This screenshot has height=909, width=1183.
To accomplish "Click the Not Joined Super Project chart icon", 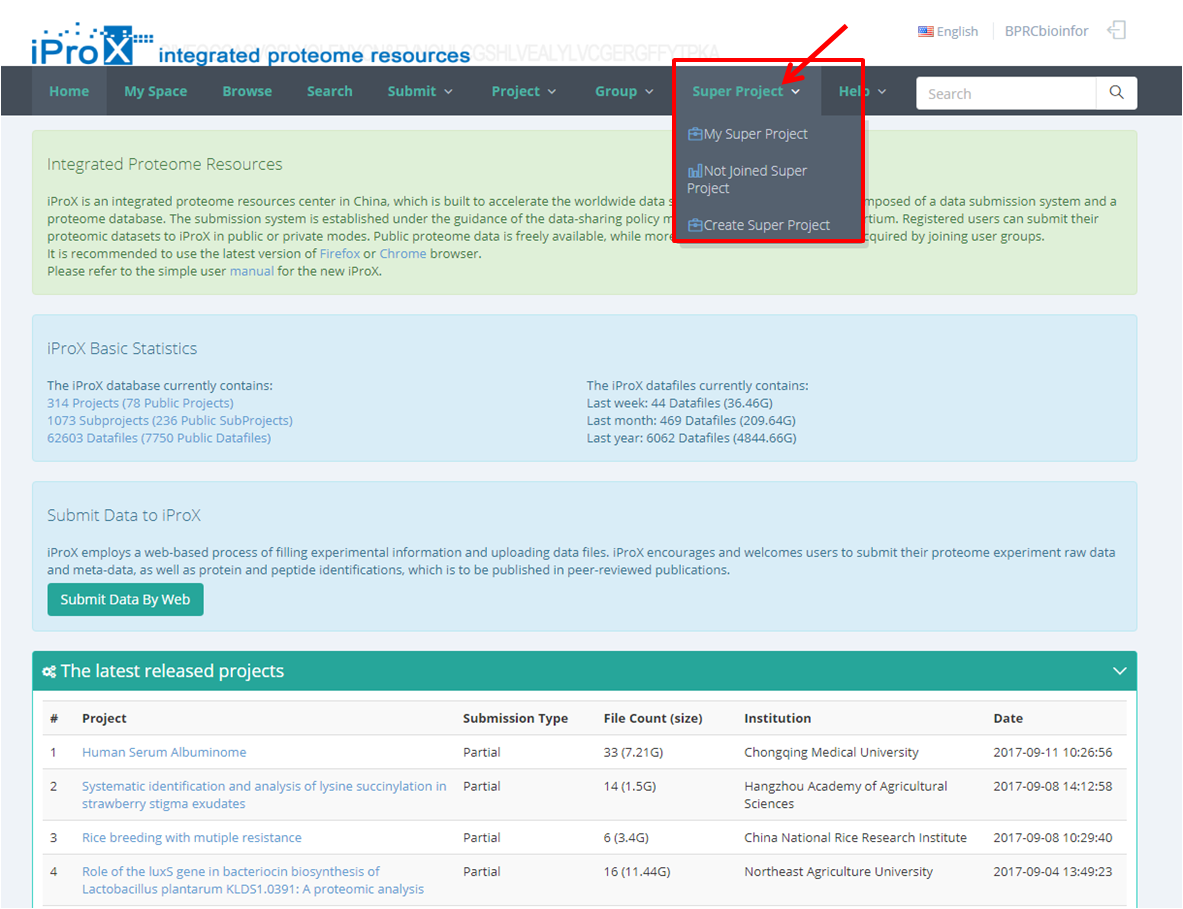I will 695,171.
